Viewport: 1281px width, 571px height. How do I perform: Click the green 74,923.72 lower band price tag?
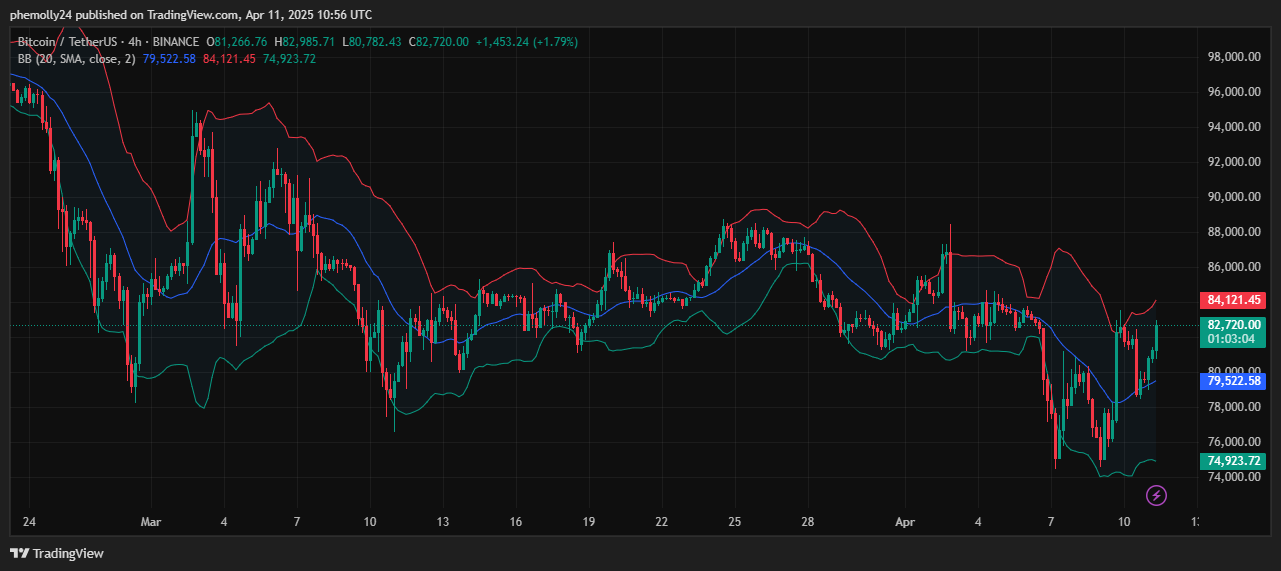(1233, 461)
